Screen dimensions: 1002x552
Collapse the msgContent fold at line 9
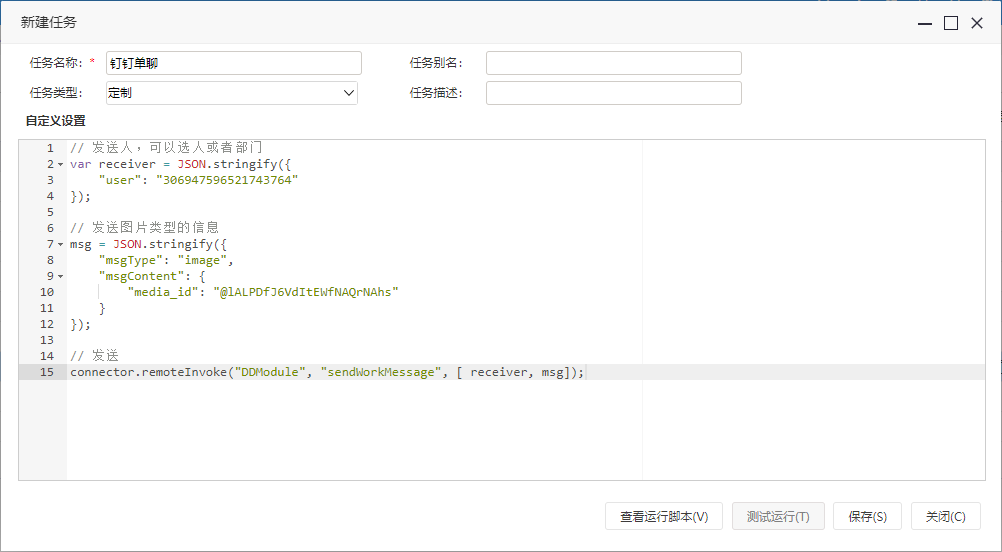(x=61, y=276)
